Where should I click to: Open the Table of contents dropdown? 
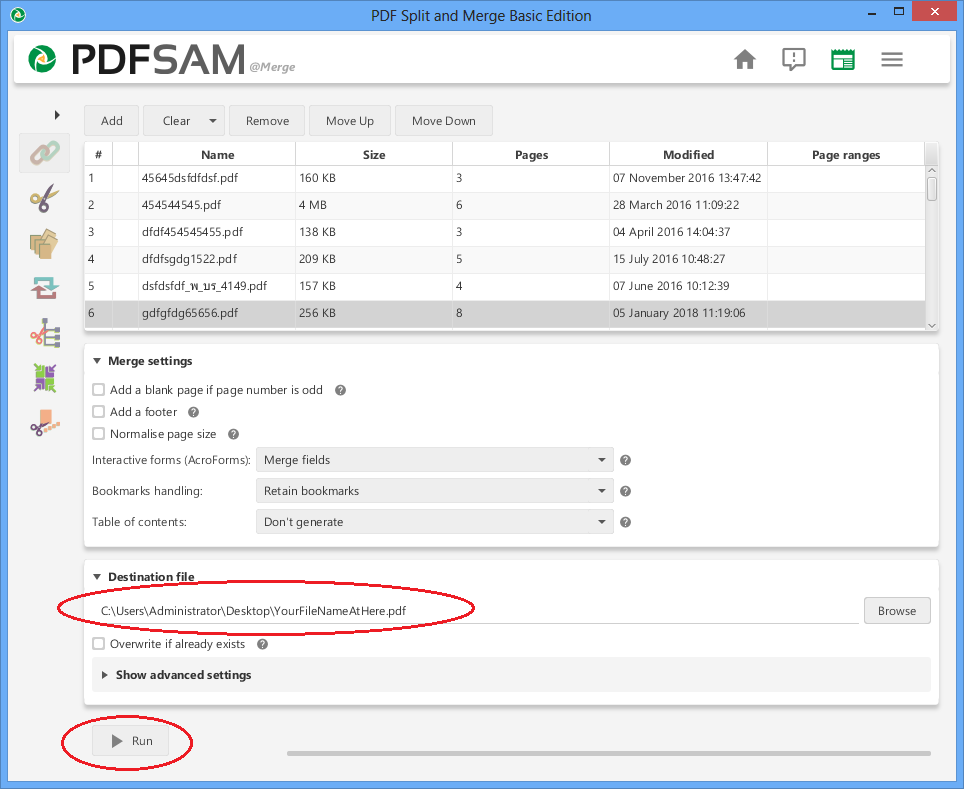point(434,521)
